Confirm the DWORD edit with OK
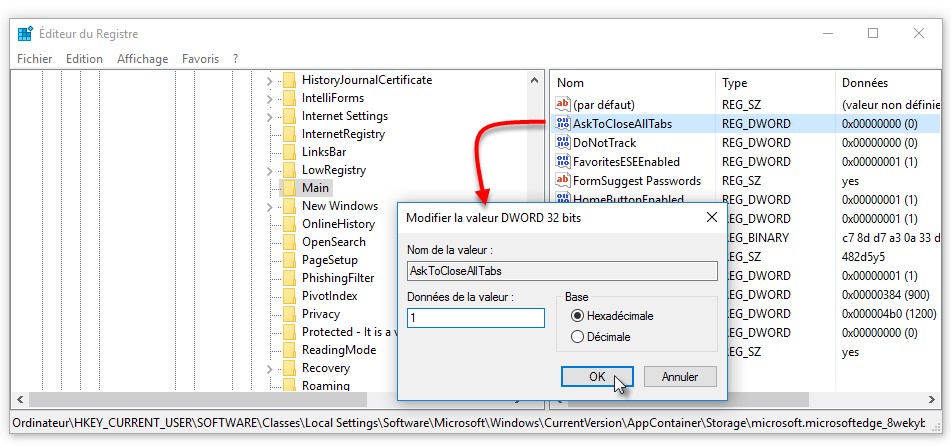This screenshot has width=951, height=446. click(597, 377)
